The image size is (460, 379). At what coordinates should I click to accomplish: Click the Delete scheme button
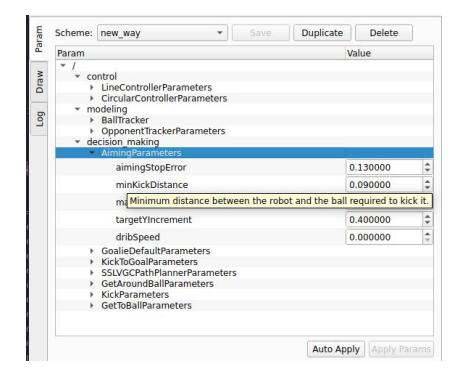coord(384,33)
